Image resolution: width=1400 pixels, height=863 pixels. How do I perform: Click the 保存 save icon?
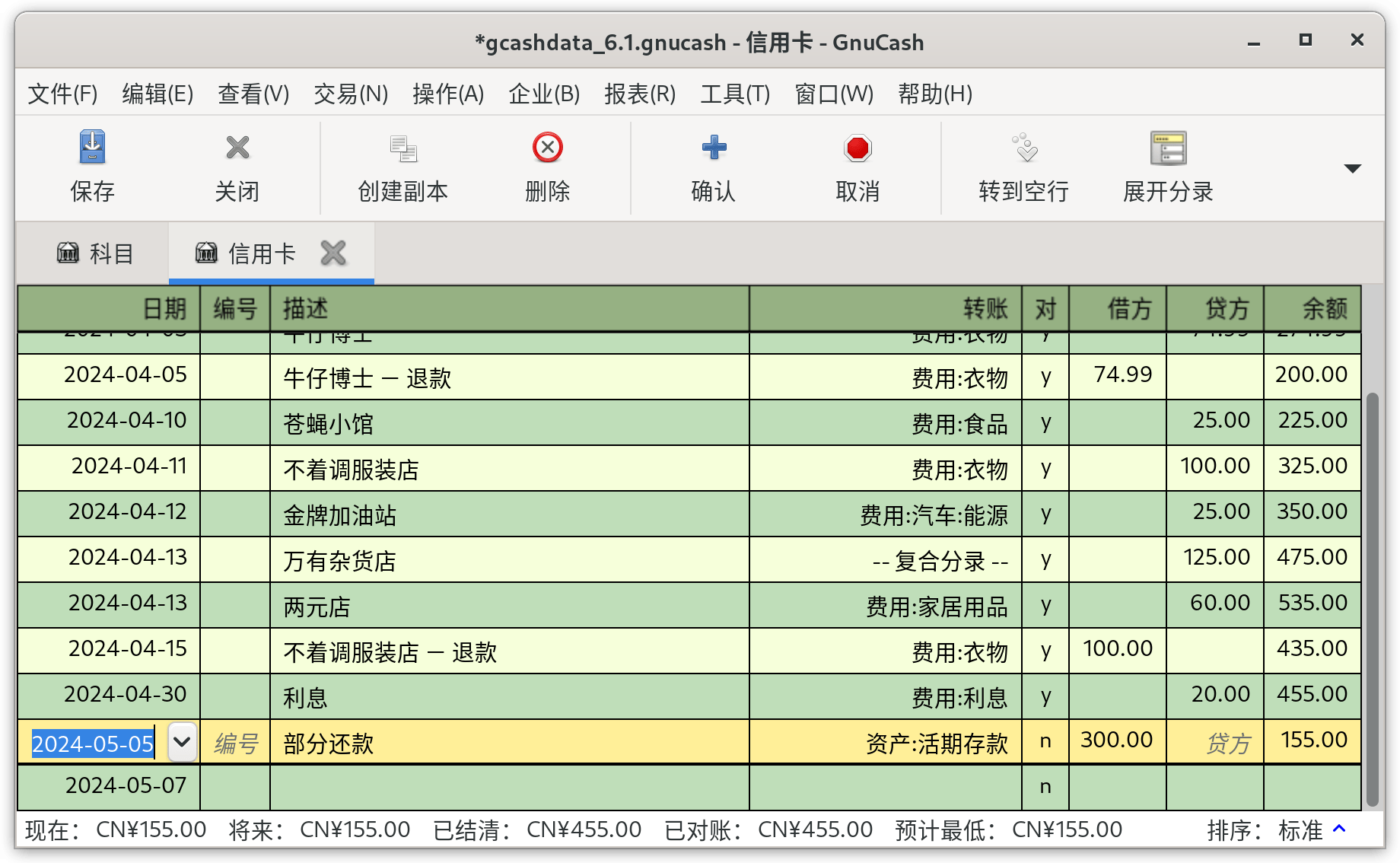(92, 148)
